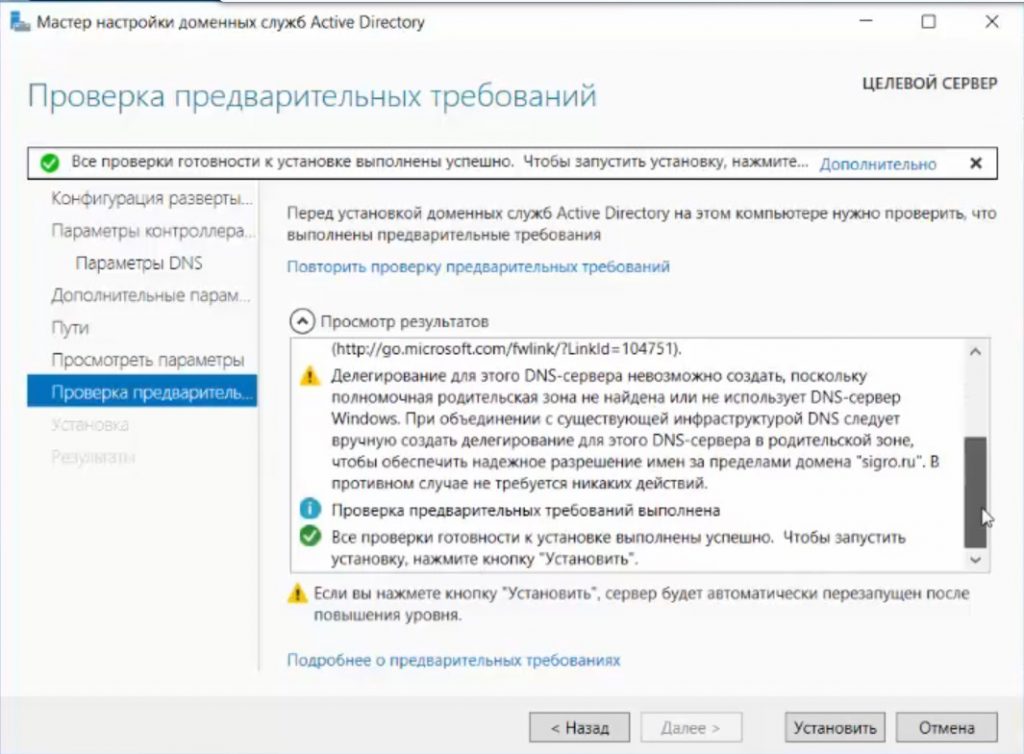
Task: Select Параметры DNS step in sidebar
Action: pos(139,263)
